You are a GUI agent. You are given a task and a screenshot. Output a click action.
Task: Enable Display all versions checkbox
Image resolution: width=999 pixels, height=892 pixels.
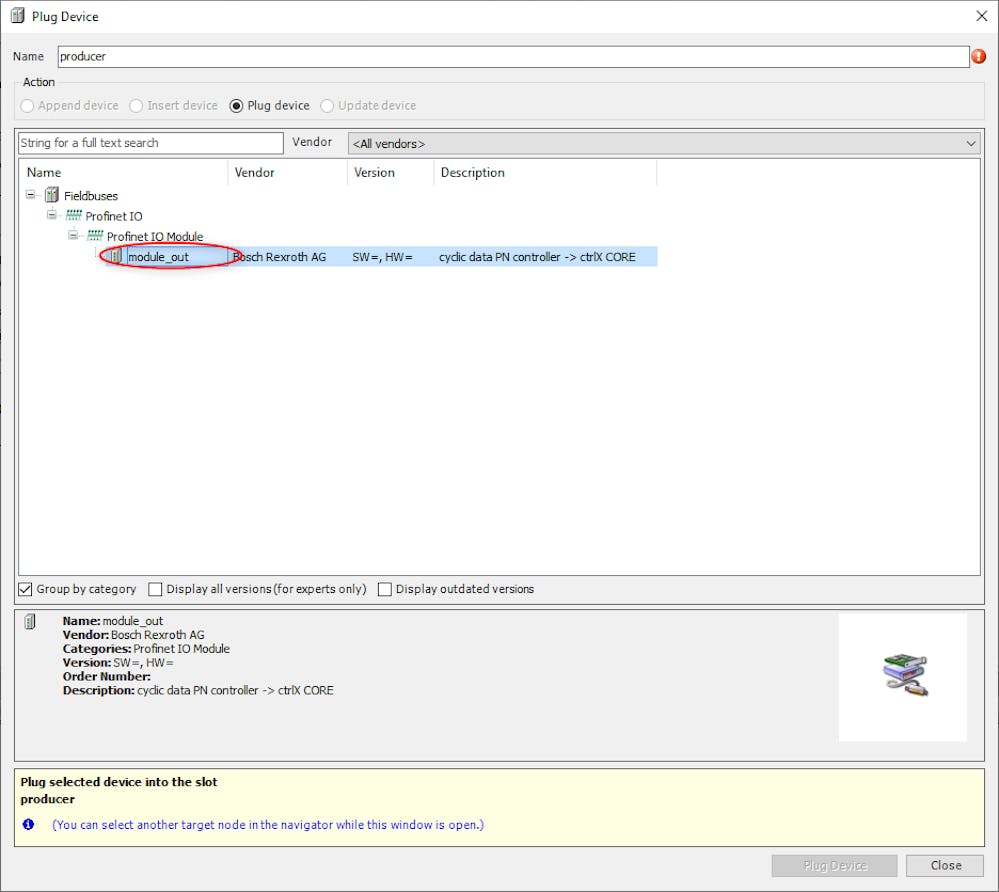point(155,589)
